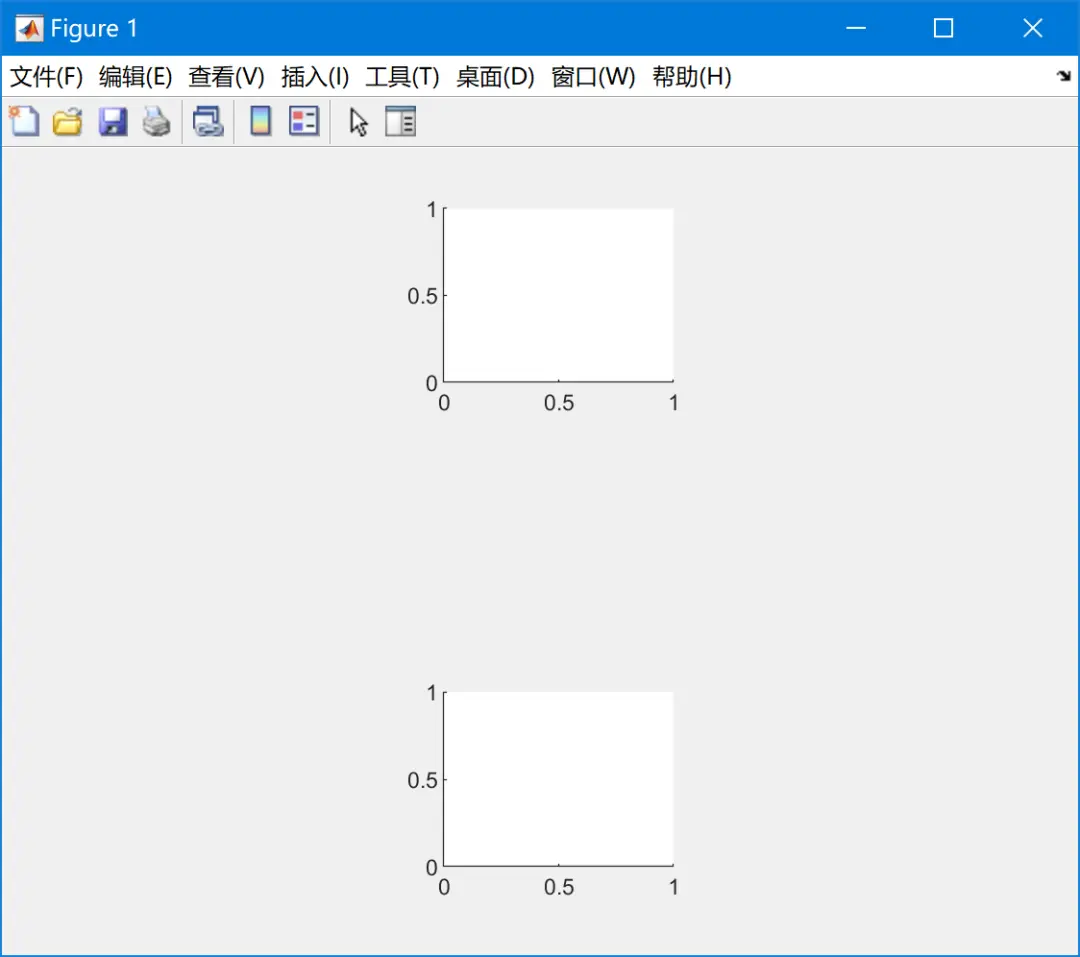Insert a legend using the toolbar icon

tap(304, 122)
